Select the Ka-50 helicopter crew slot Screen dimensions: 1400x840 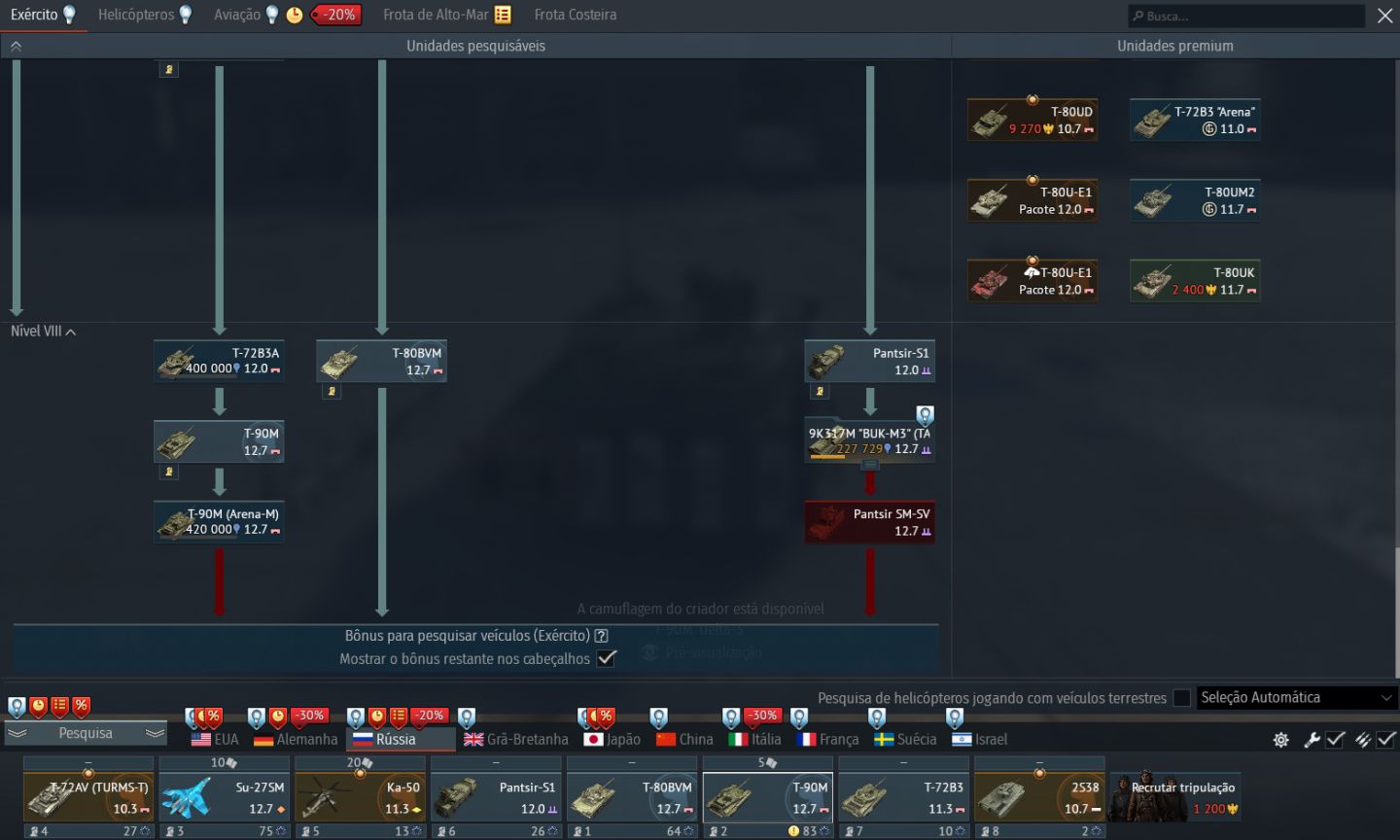[360, 797]
